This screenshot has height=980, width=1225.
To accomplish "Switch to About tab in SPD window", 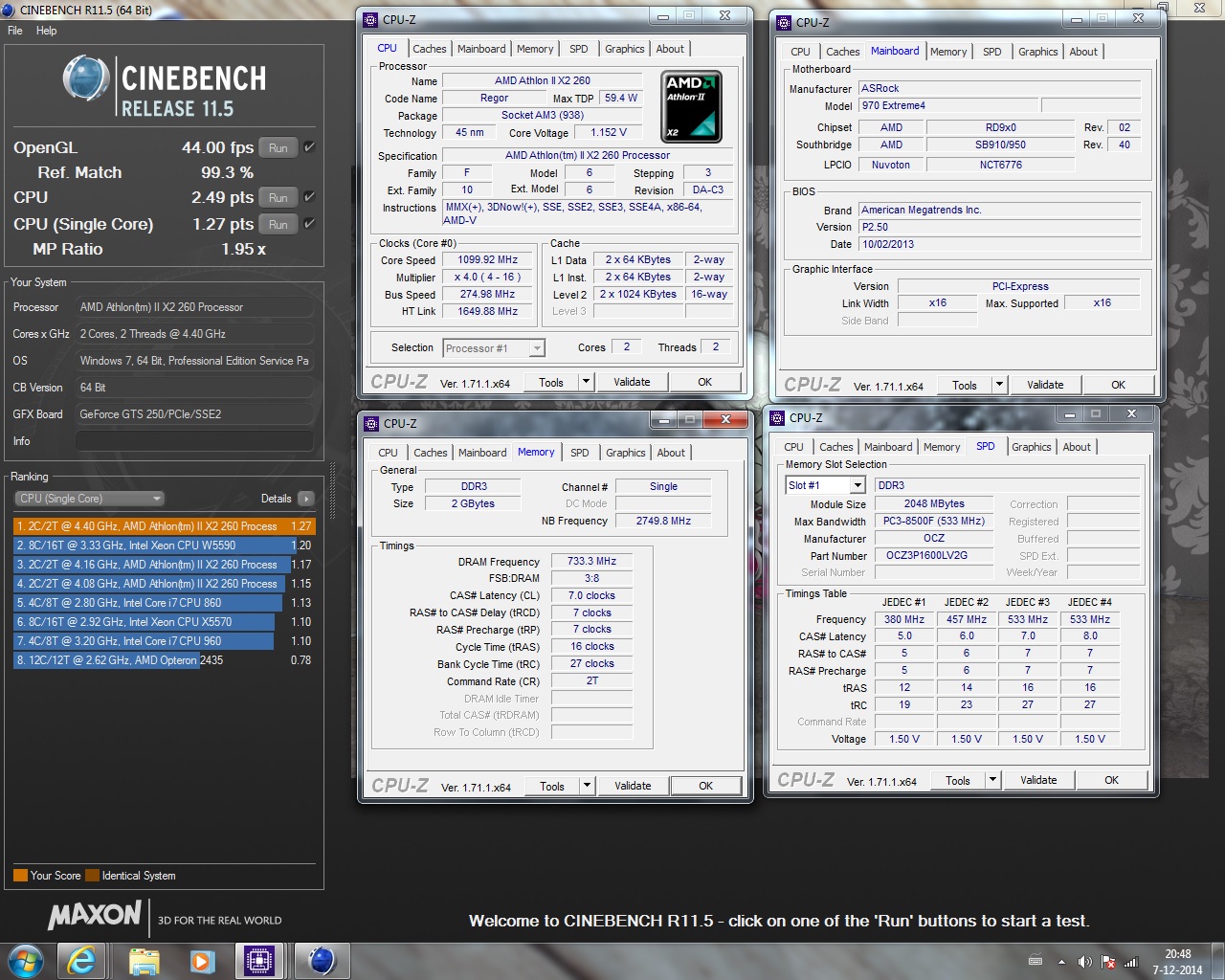I will [x=1077, y=447].
